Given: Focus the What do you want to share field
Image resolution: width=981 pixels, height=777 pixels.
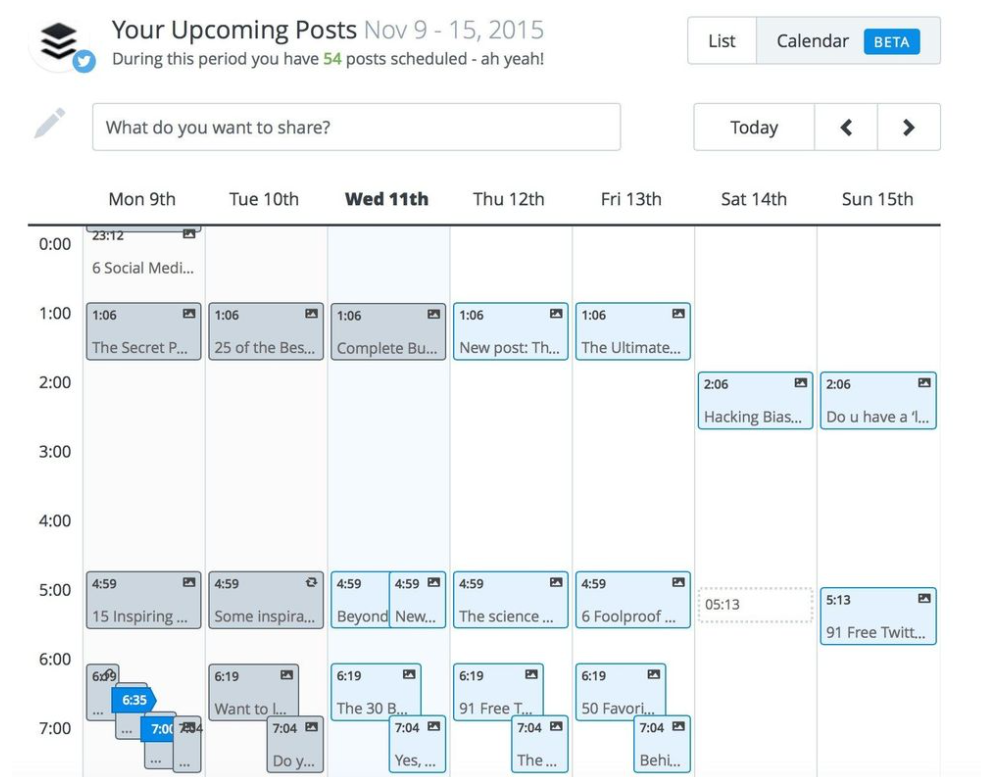Looking at the screenshot, I should coord(357,127).
